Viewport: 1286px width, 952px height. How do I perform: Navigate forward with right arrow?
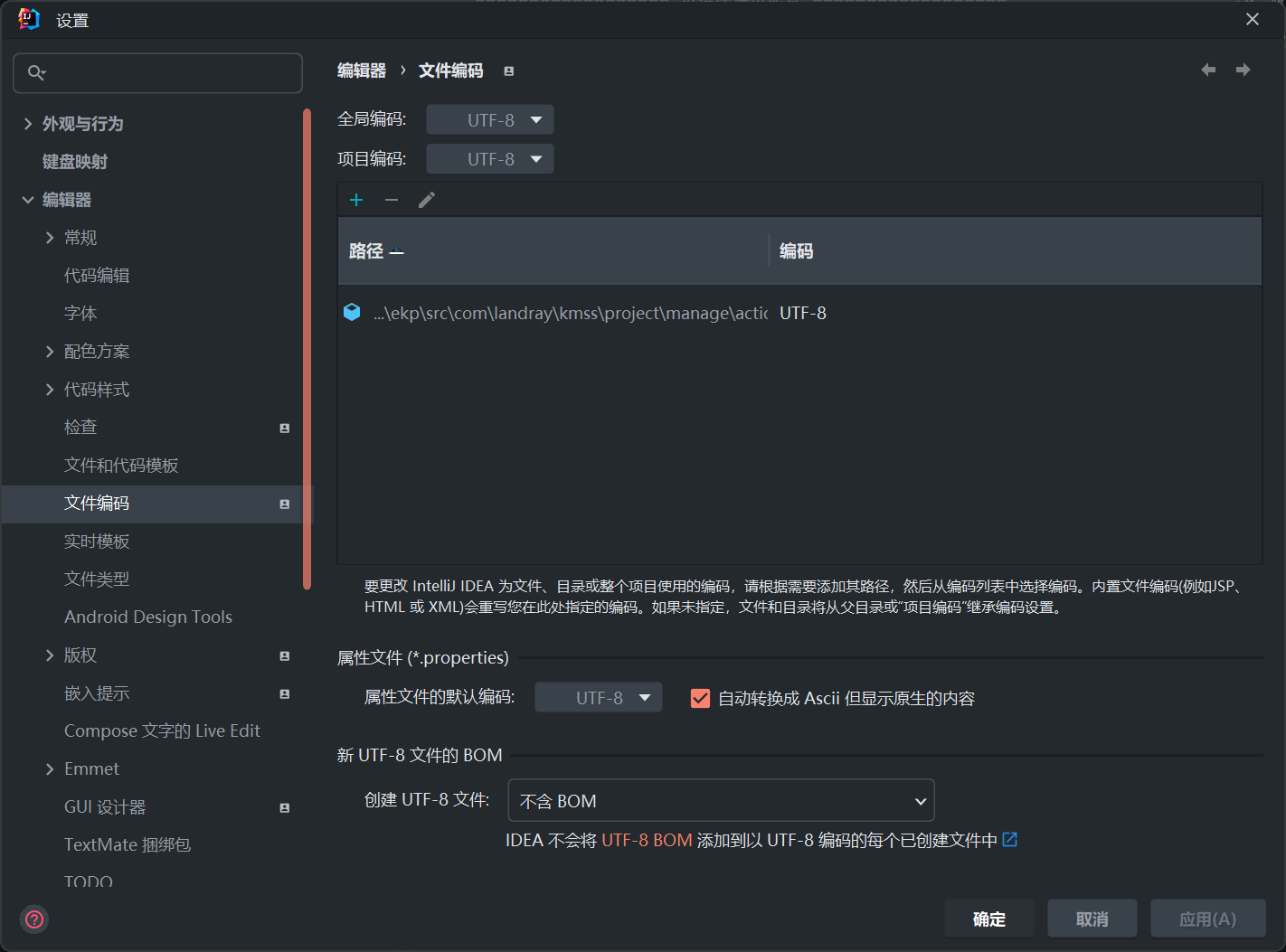1243,70
